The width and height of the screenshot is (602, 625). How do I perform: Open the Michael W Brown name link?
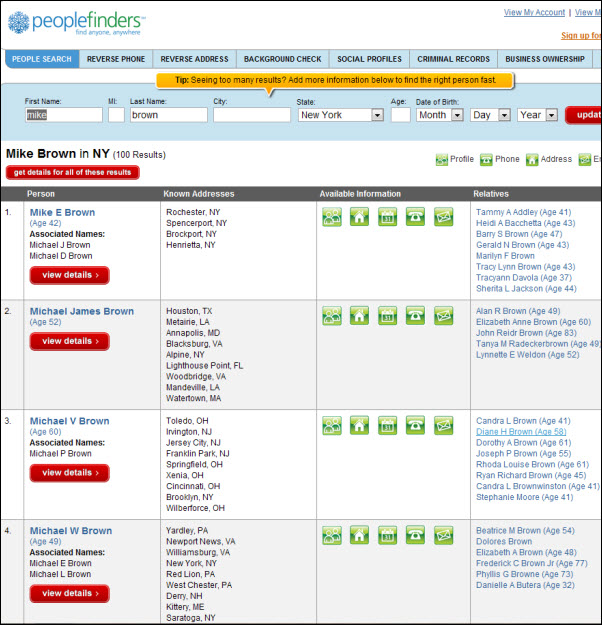(71, 531)
